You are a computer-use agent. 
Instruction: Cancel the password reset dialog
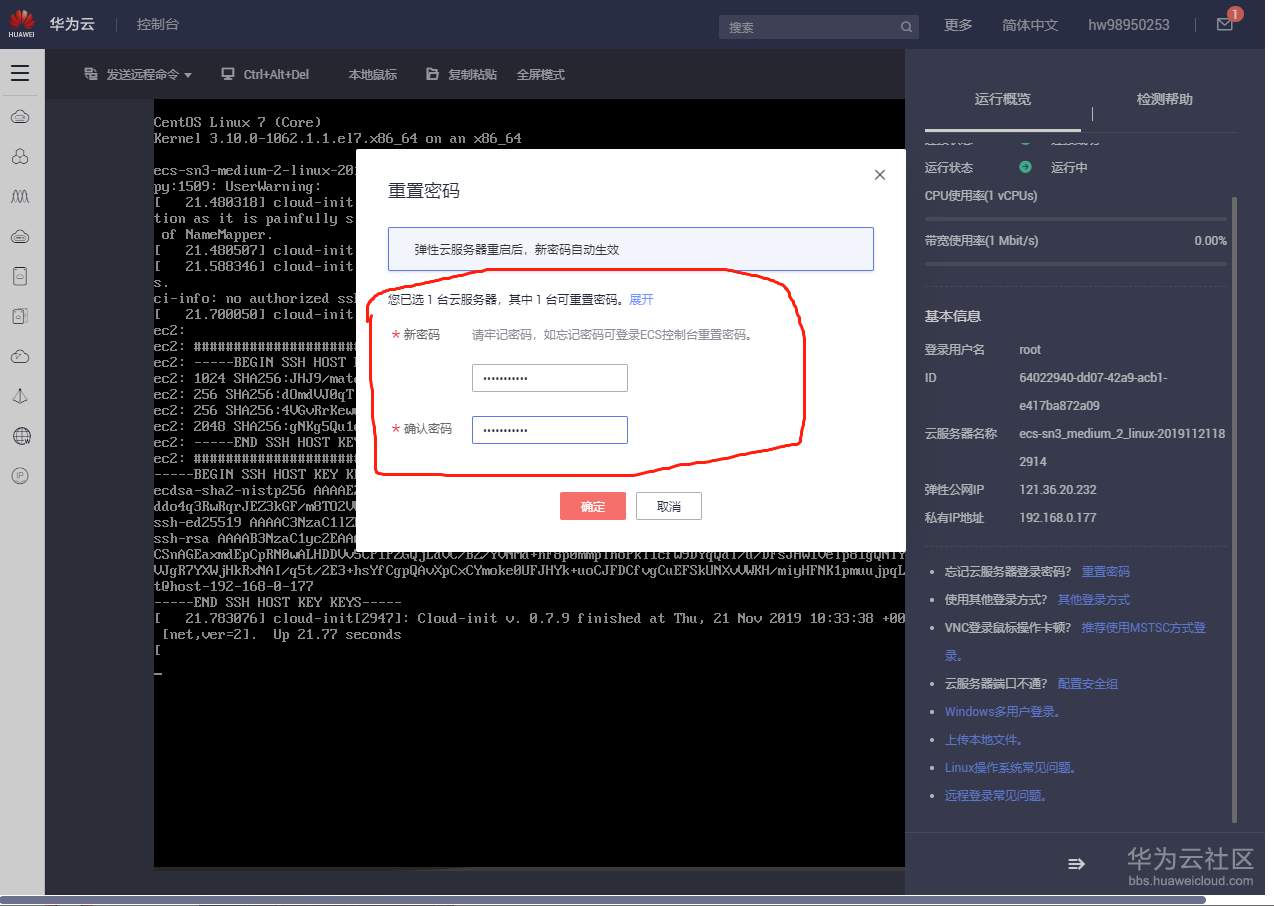tap(669, 506)
